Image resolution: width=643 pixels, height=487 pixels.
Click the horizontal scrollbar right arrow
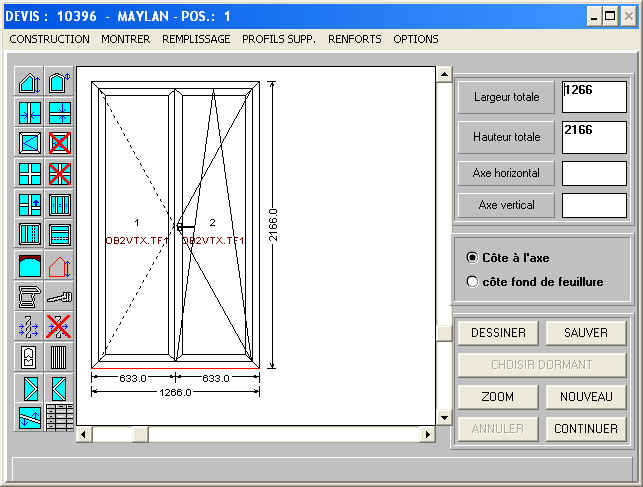[428, 434]
